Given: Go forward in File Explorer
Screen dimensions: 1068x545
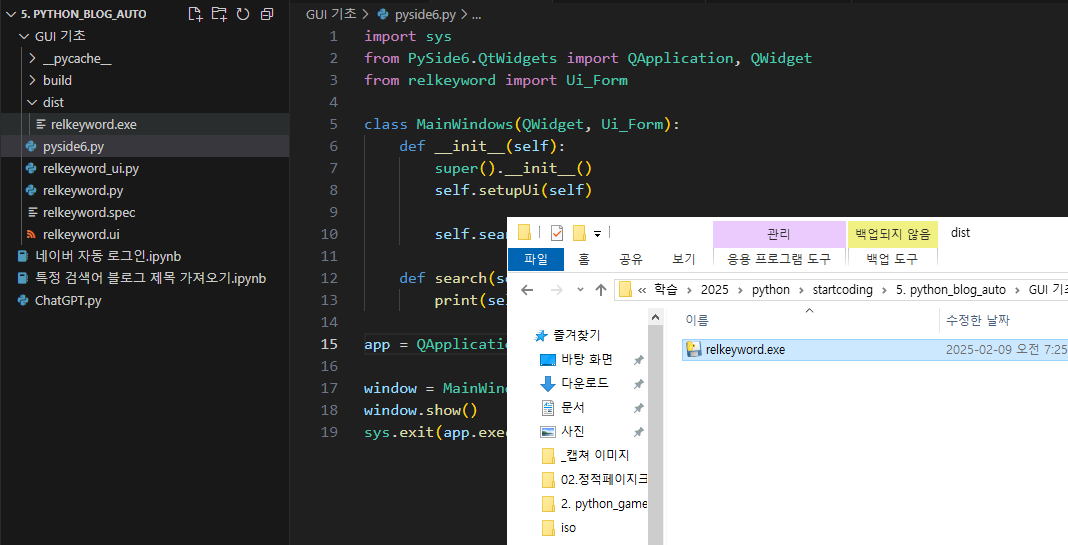Looking at the screenshot, I should click(556, 290).
